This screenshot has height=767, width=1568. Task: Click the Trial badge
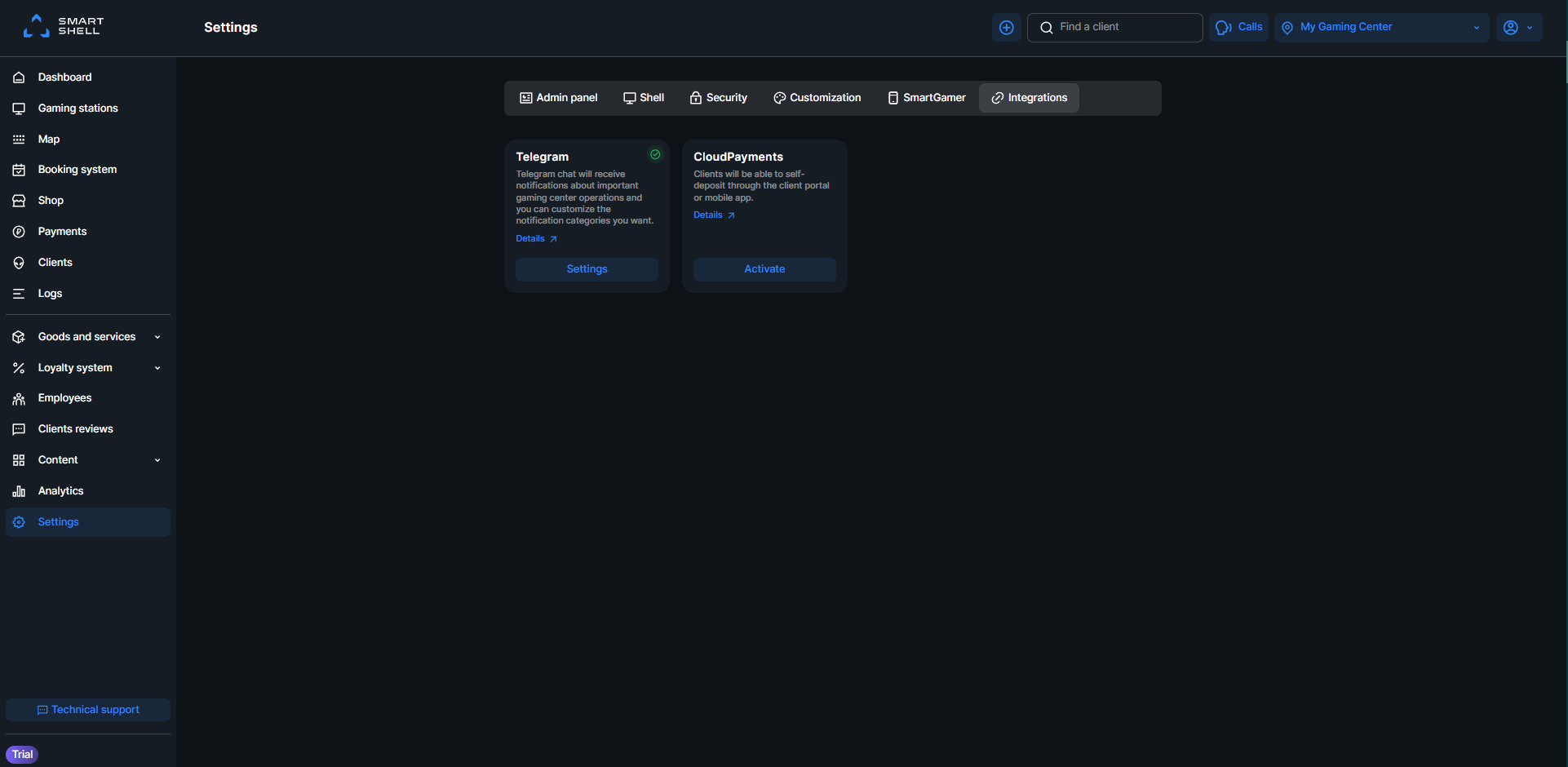pos(22,755)
